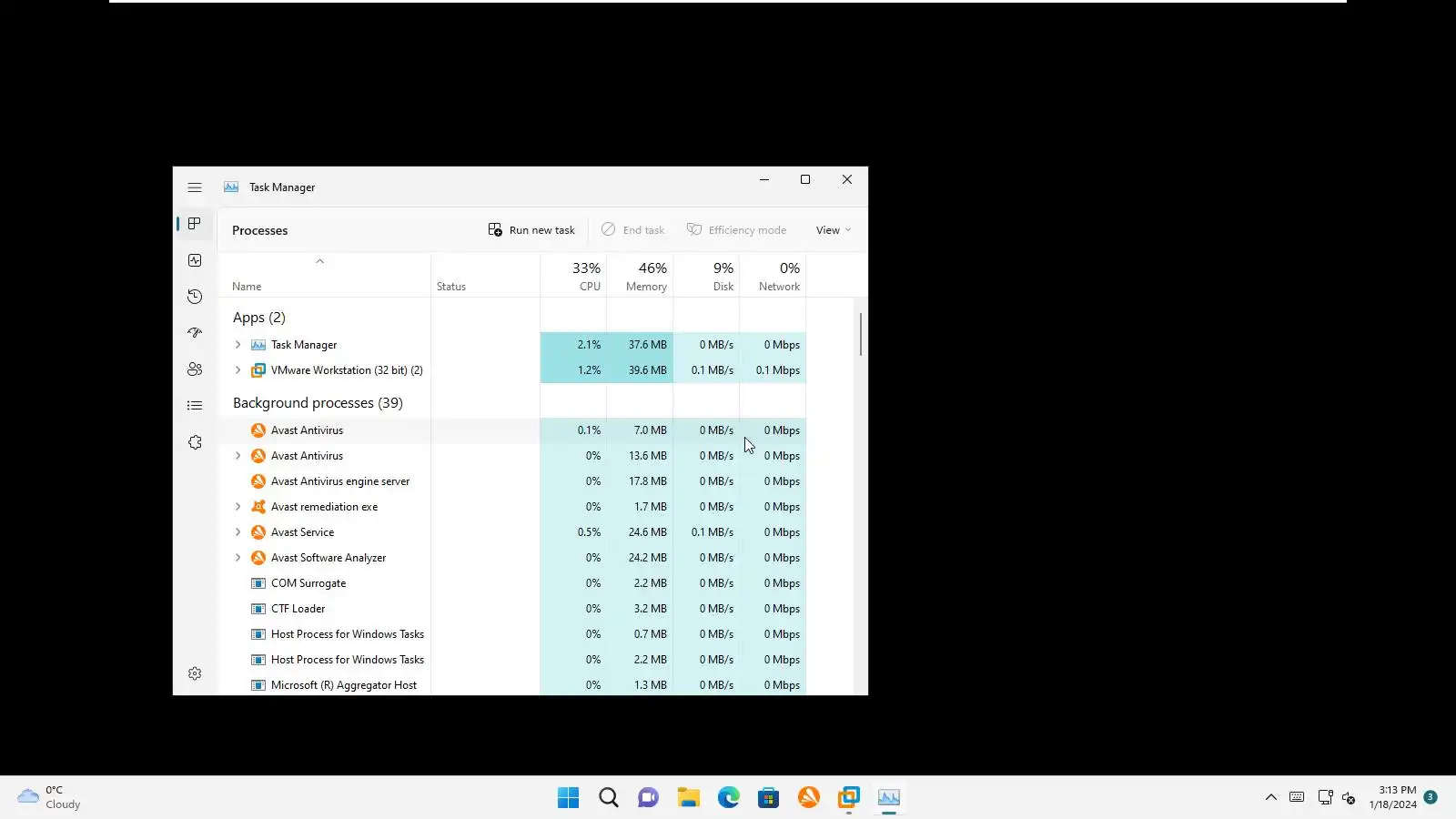
Task: Open the Performance page from sidebar
Action: coord(195,260)
